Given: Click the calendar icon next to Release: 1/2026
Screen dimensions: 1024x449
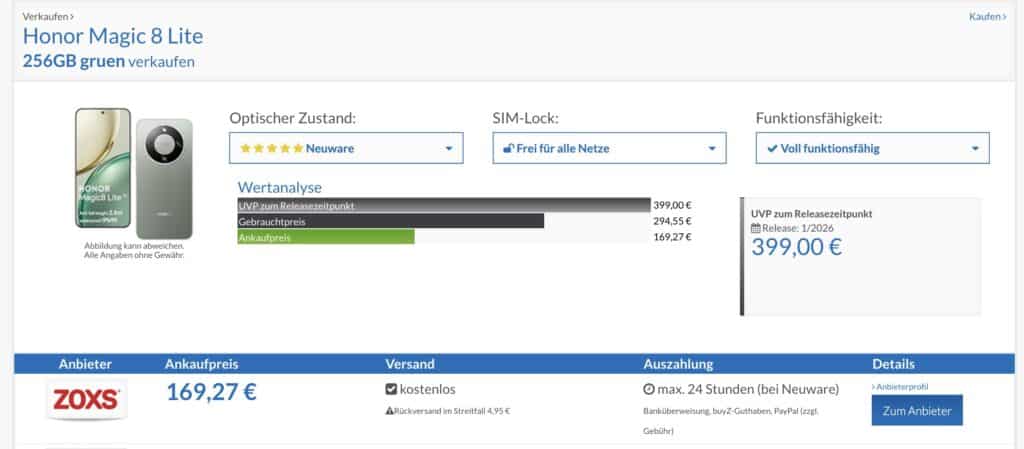Looking at the screenshot, I should coord(756,228).
